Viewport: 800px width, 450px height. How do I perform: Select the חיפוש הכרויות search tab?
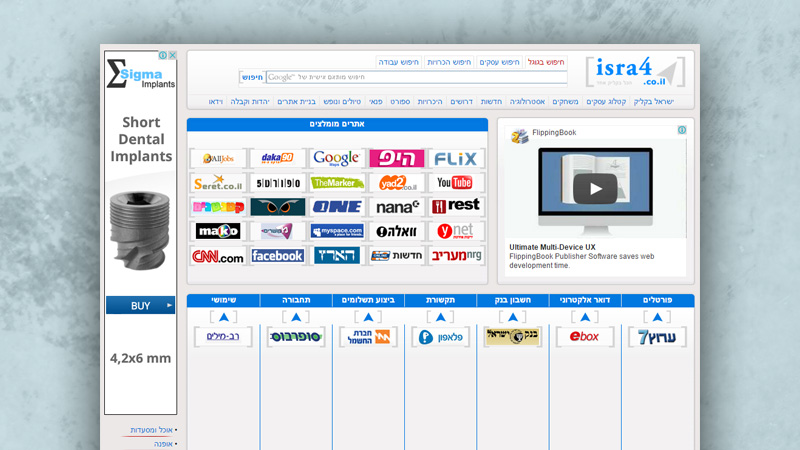[x=449, y=62]
